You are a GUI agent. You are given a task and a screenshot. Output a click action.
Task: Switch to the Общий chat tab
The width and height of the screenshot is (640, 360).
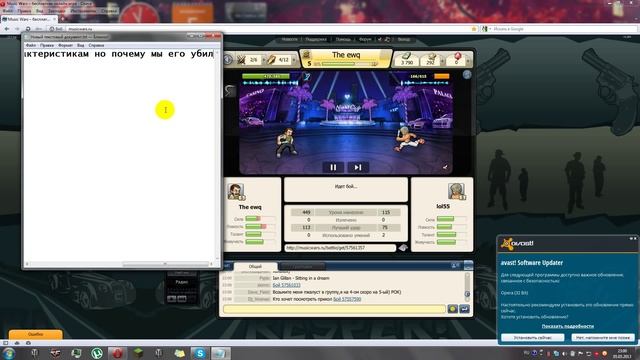pos(255,266)
